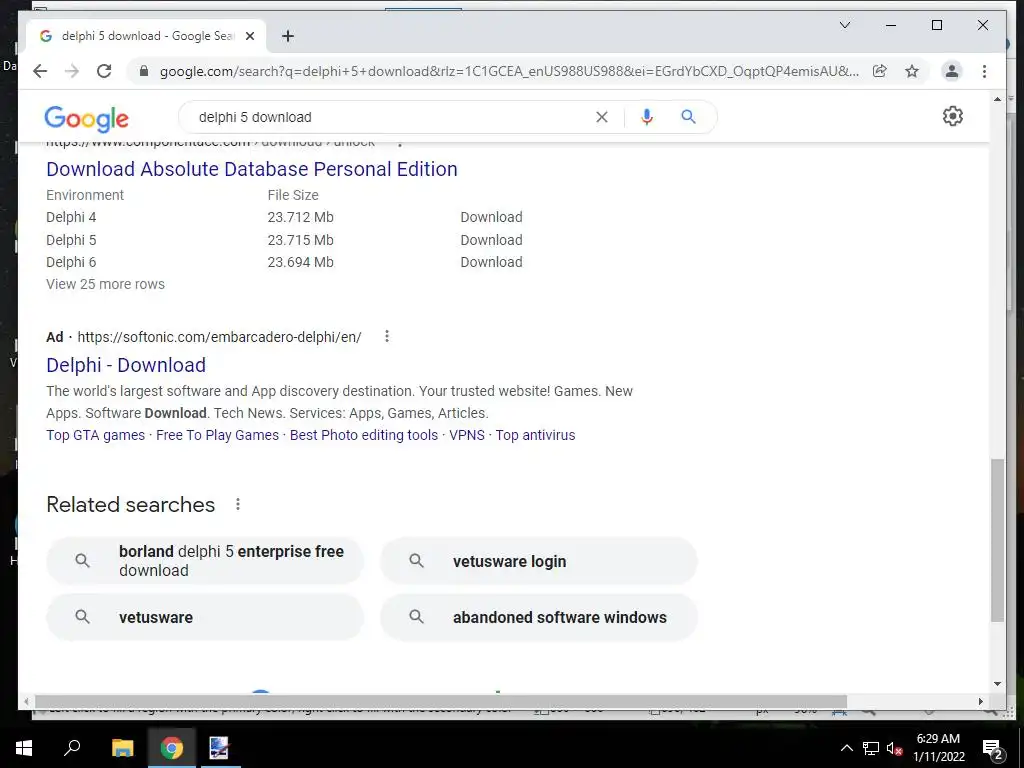Show hidden system tray icons
This screenshot has width=1024, height=768.
[846, 748]
